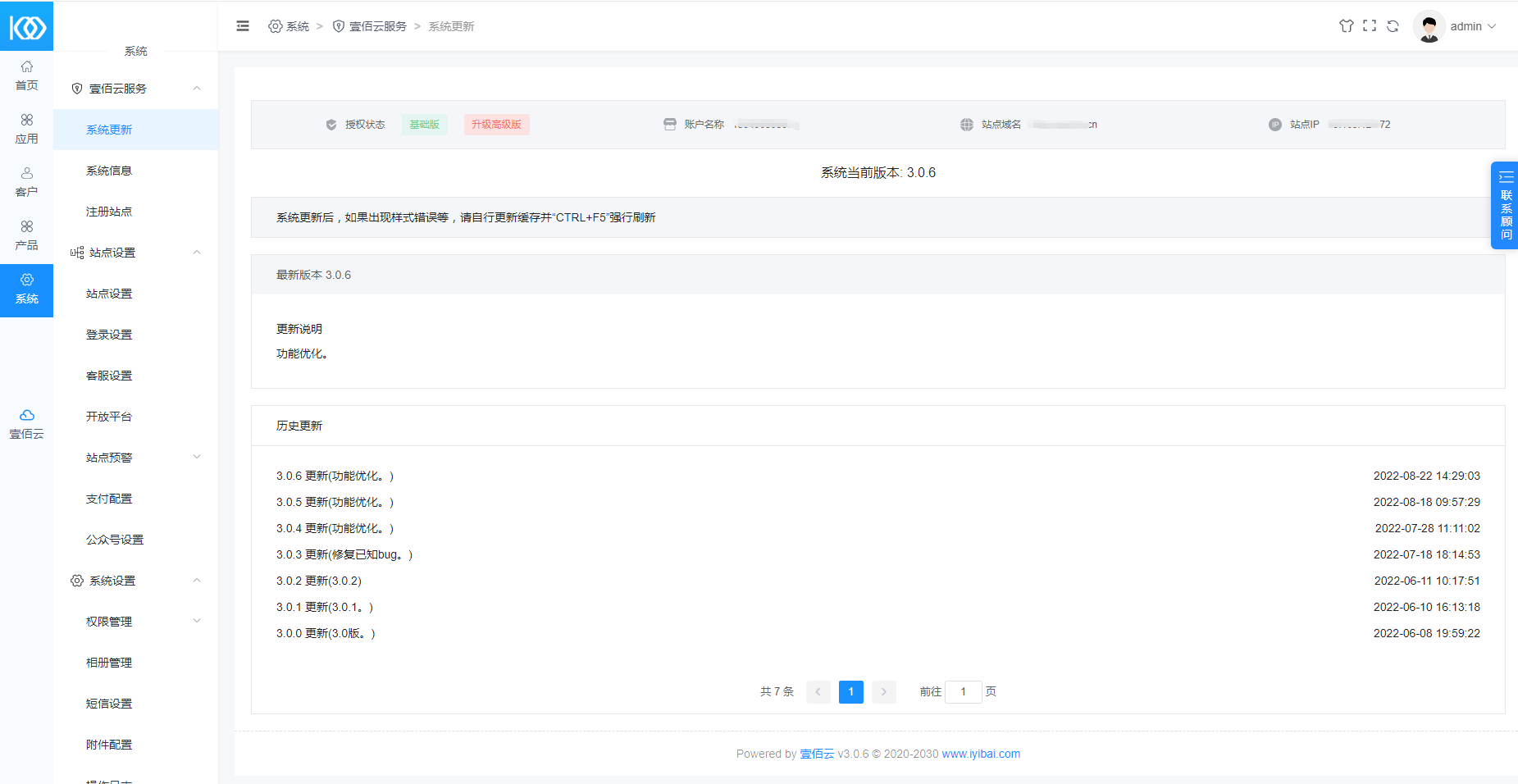Go to 首页 home icon in sidebar
The height and width of the screenshot is (784, 1518).
pyautogui.click(x=26, y=75)
